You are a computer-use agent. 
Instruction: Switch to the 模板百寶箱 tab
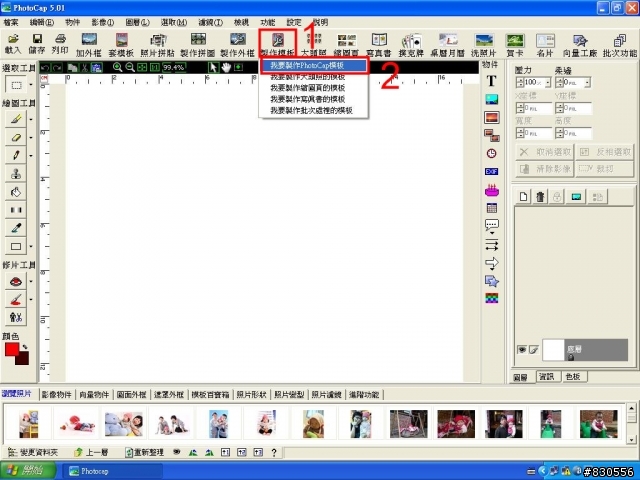[210, 394]
